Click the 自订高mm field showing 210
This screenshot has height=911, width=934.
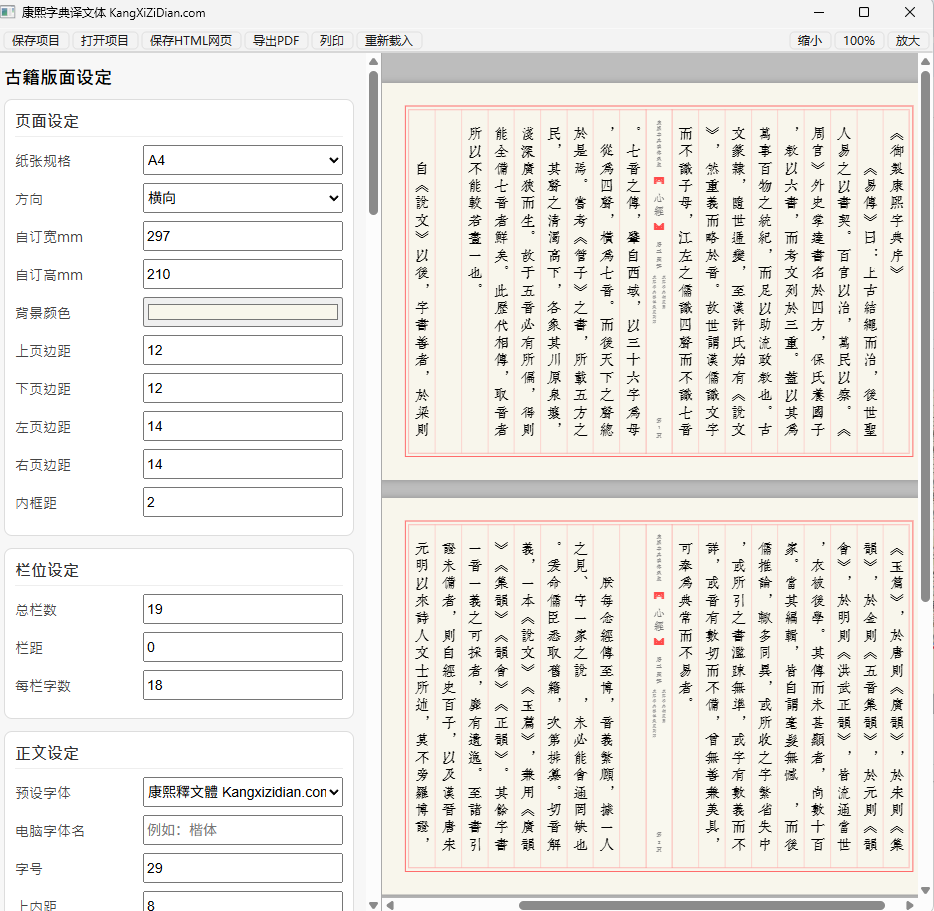click(x=243, y=274)
